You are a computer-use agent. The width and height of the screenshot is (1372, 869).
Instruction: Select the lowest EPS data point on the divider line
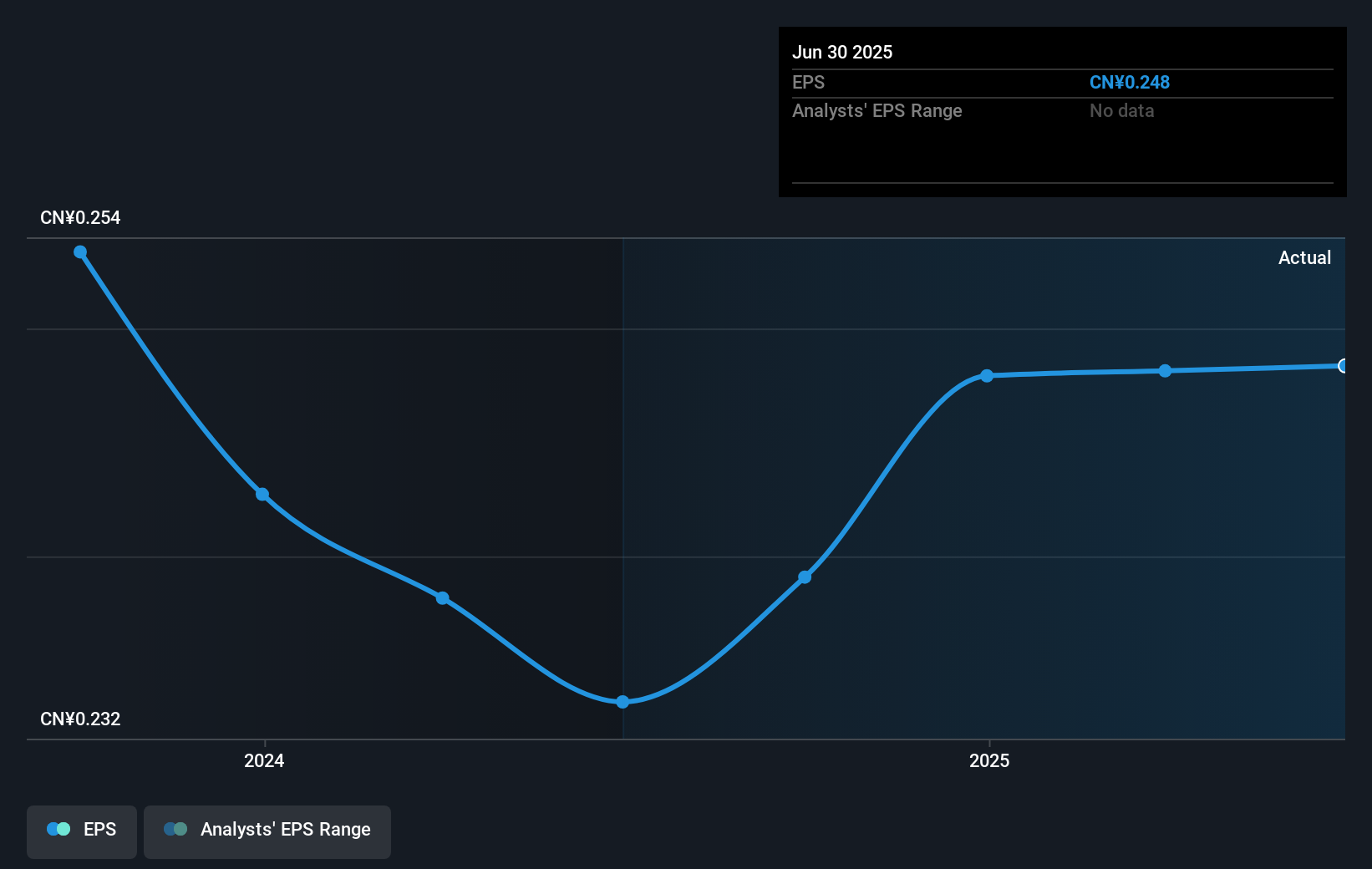pos(622,702)
